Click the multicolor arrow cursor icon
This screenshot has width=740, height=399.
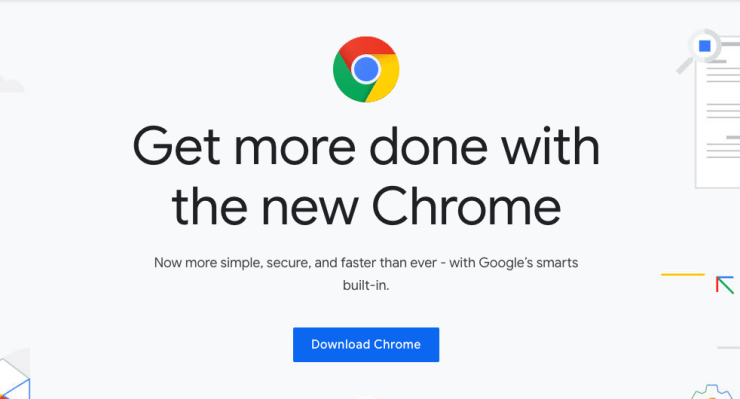coord(725,285)
